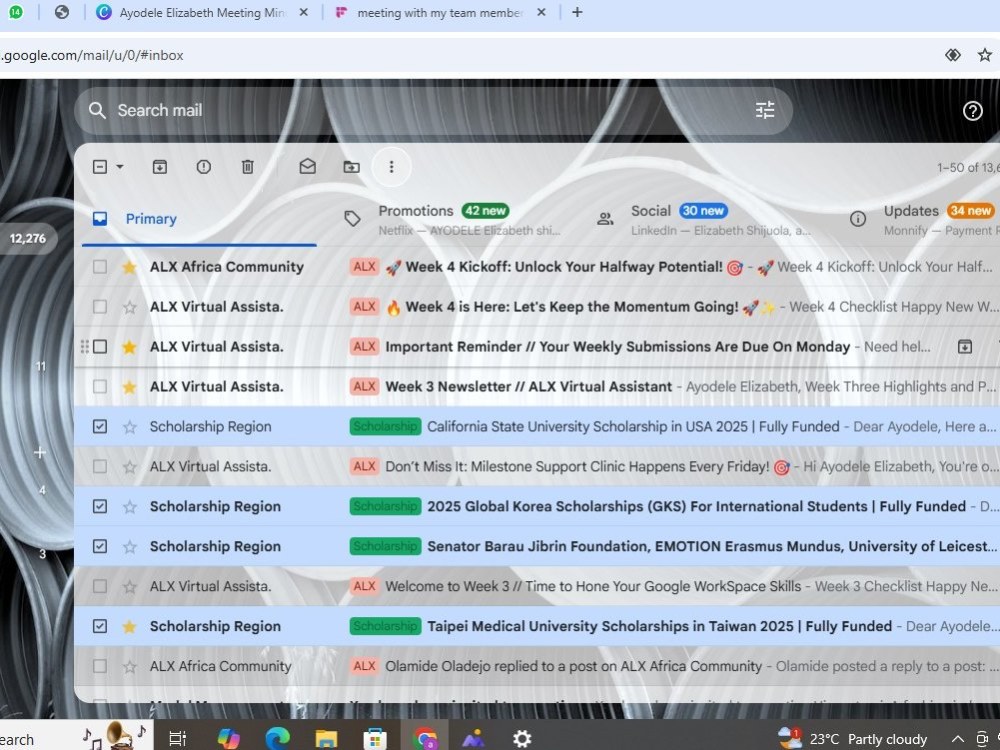Deselect the California State University email checkbox
1000x750 pixels.
click(99, 427)
